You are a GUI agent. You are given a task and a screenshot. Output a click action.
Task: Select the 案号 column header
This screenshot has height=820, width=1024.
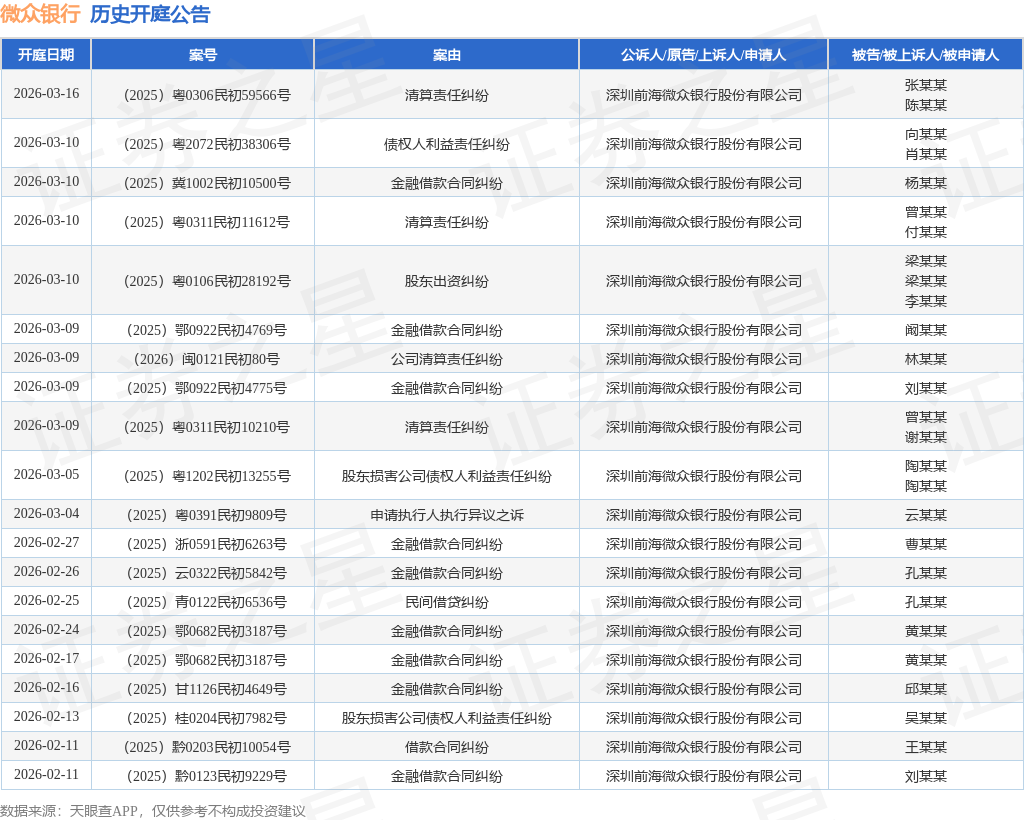point(202,55)
